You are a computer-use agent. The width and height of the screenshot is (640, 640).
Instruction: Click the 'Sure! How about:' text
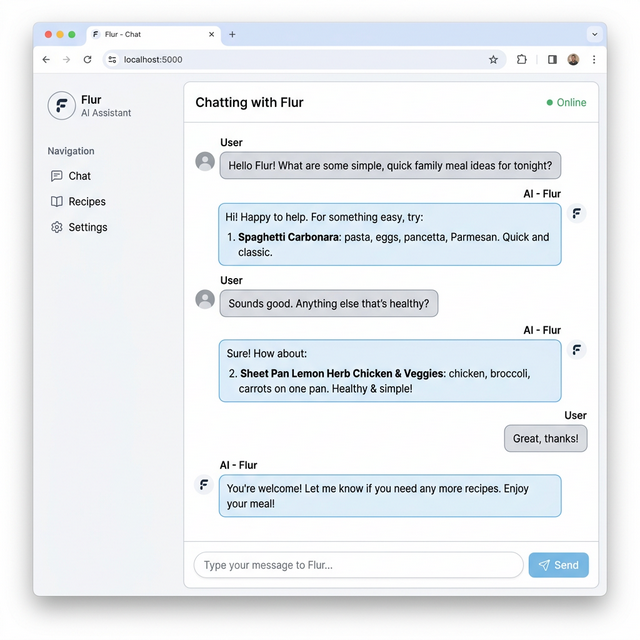[x=267, y=353]
